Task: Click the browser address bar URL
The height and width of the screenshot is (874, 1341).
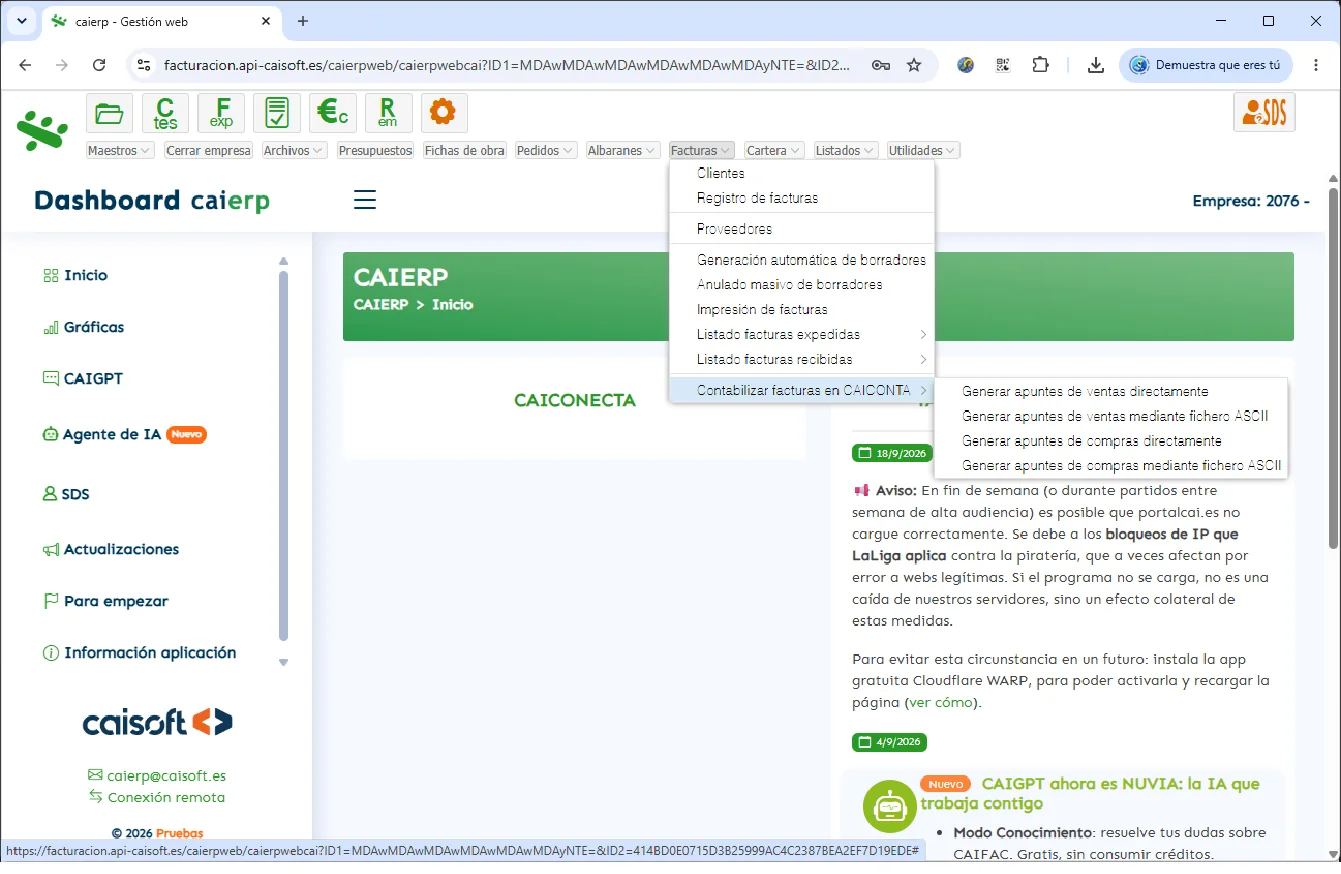Action: pyautogui.click(x=507, y=65)
